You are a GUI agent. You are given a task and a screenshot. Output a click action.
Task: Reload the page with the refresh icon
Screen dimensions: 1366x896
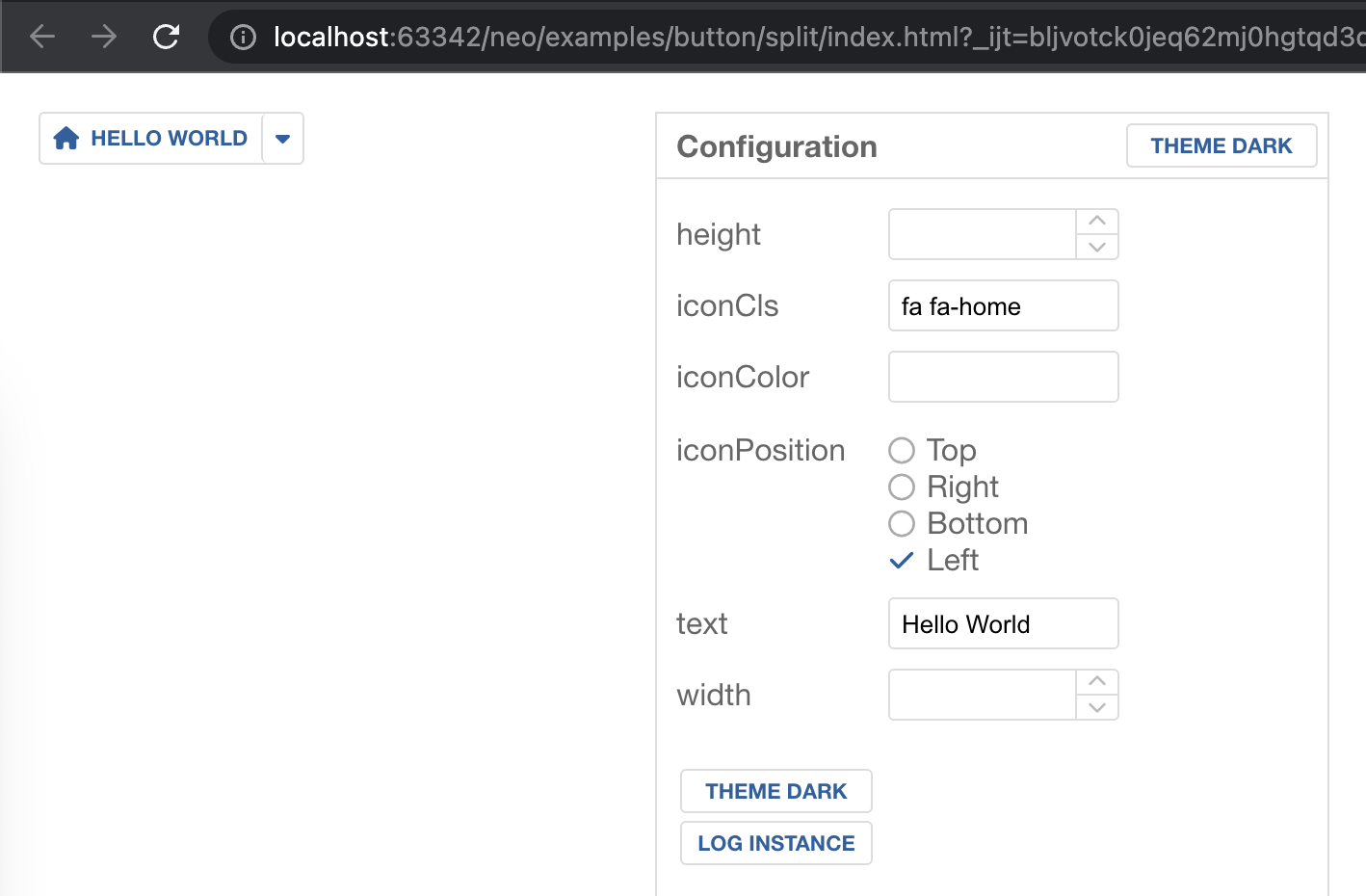tap(166, 37)
